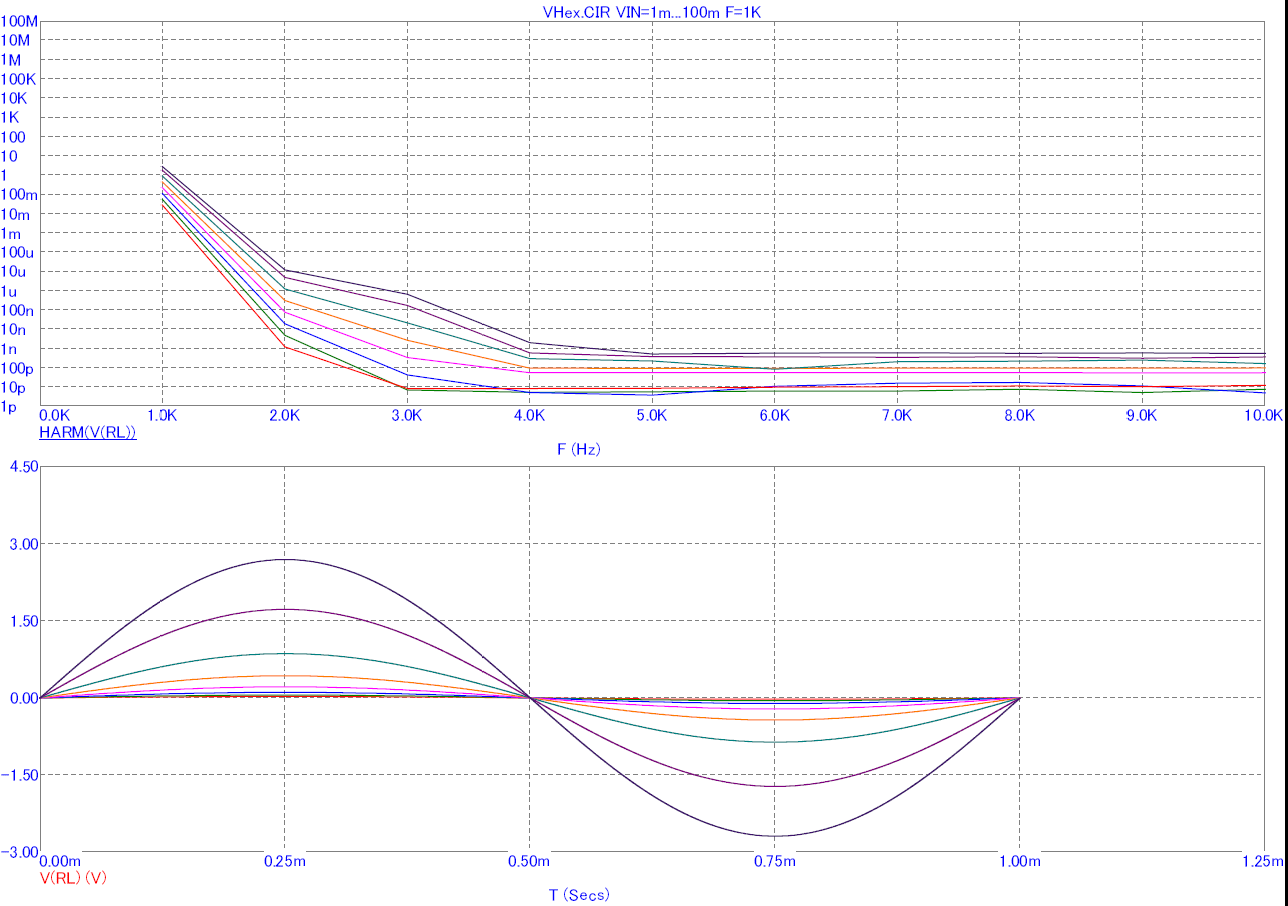The height and width of the screenshot is (906, 1288).
Task: Click the 6.0K frequency axis label
Action: point(775,414)
